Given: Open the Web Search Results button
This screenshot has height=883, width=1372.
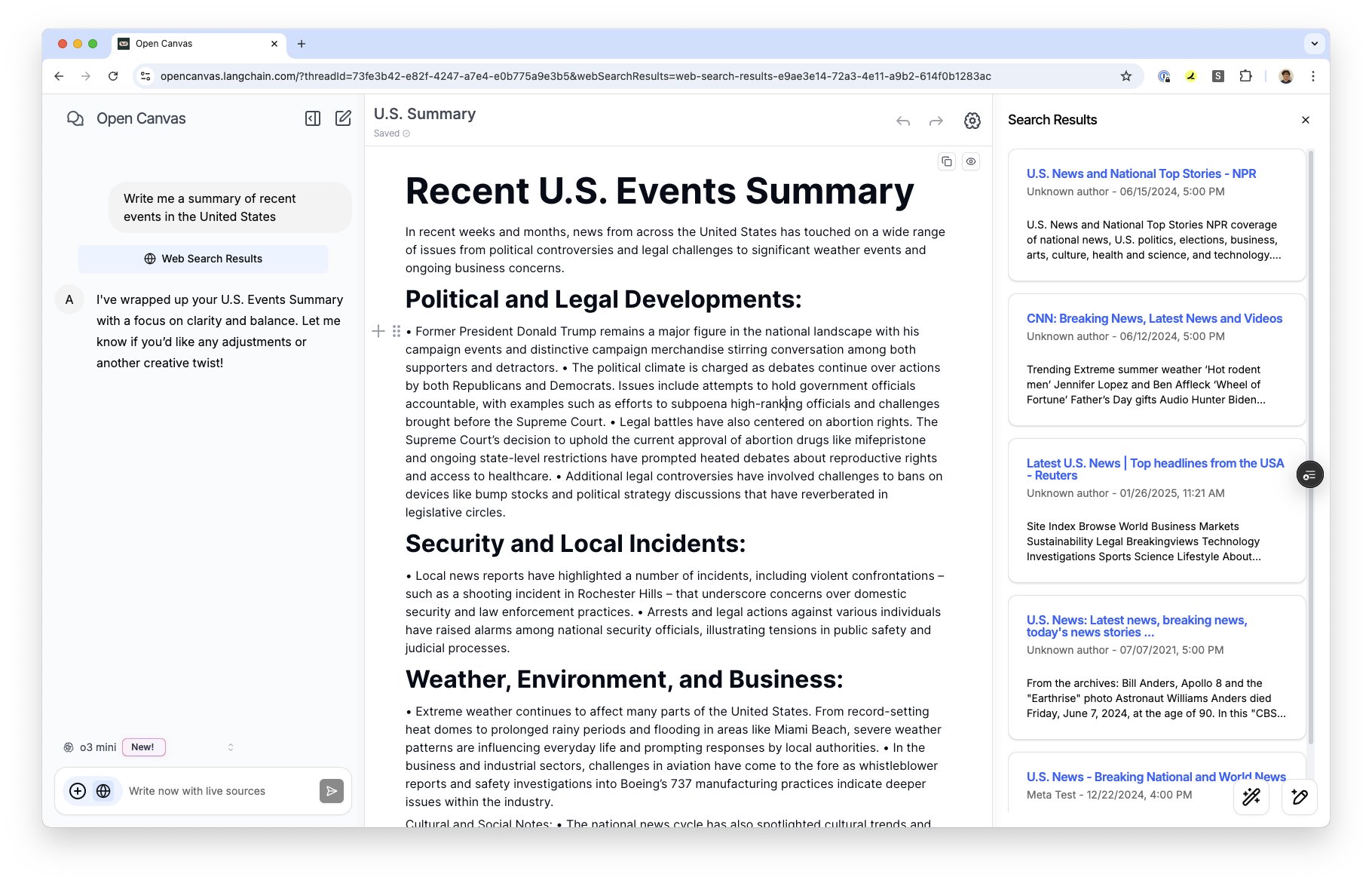Looking at the screenshot, I should point(203,259).
